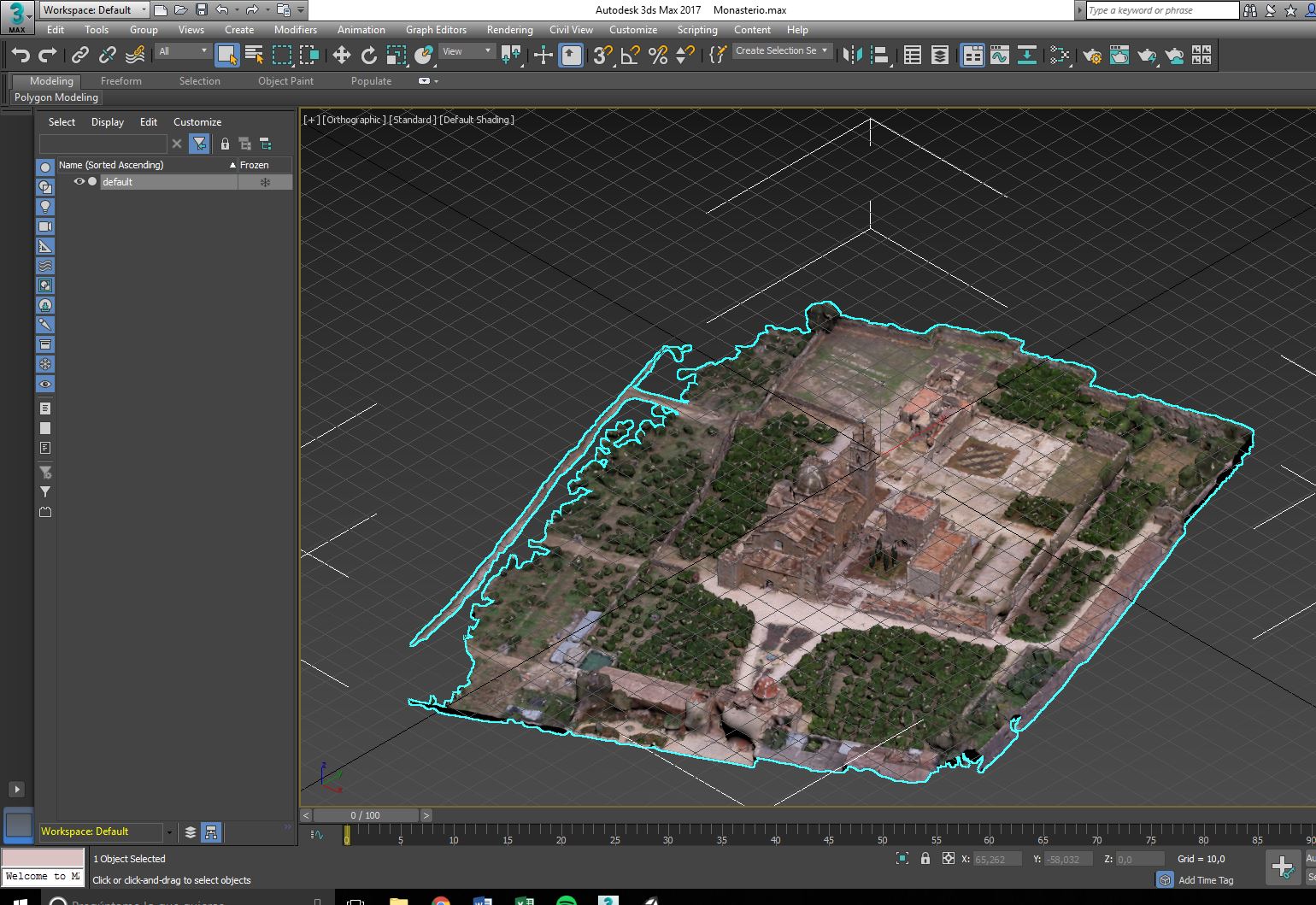Toggle Window/Crossing selection mode
Screen dimensions: 1316x905
[308, 56]
